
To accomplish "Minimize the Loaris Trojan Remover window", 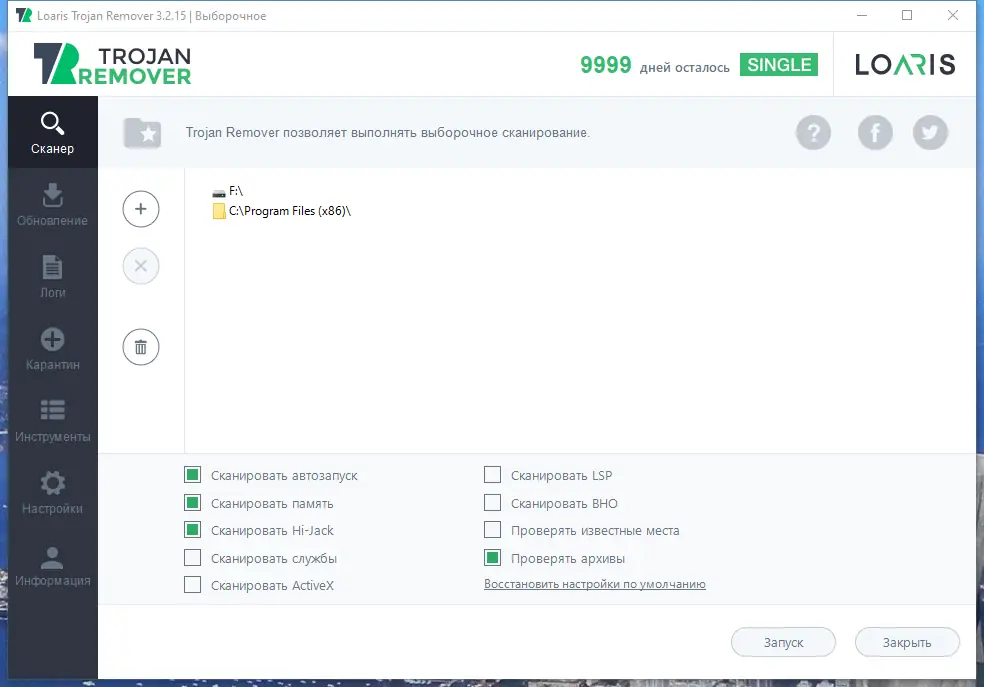I will 862,15.
